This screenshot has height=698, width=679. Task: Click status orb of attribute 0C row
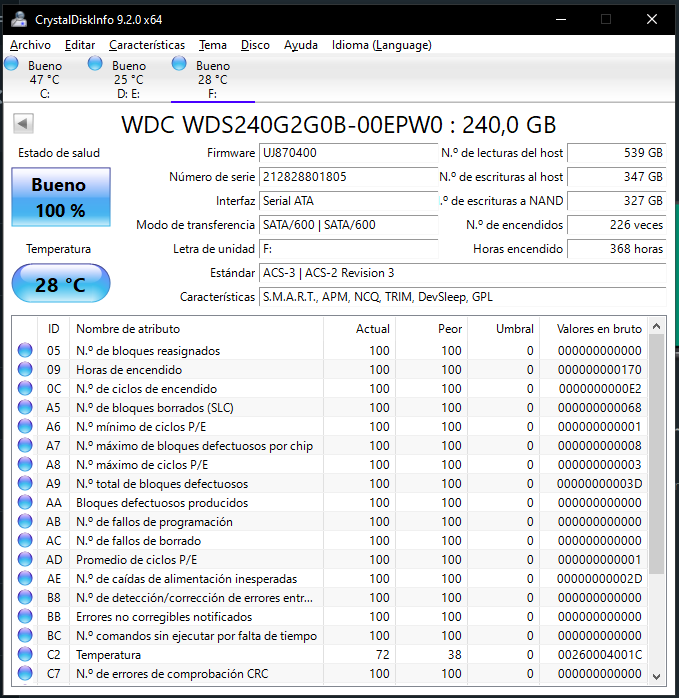[25, 388]
